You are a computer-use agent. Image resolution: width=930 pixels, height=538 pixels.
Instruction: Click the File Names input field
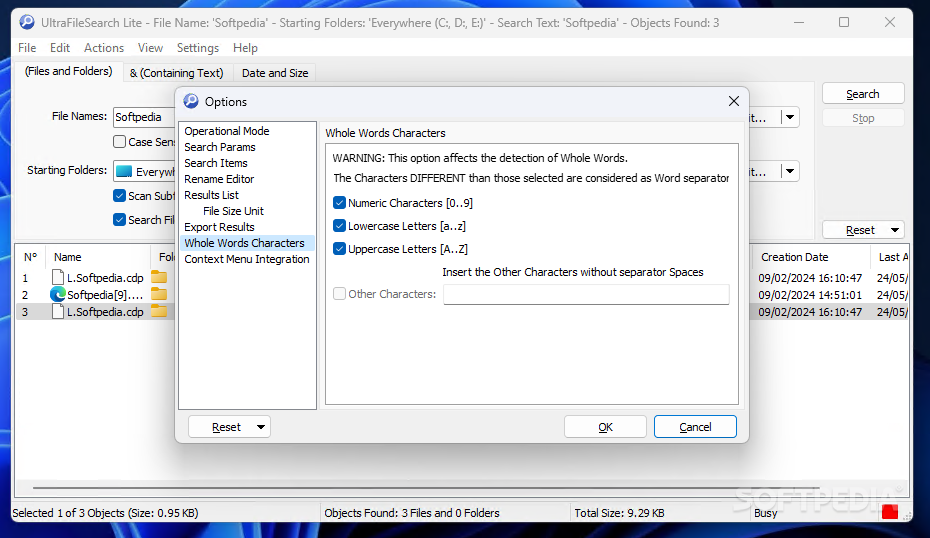pyautogui.click(x=144, y=117)
